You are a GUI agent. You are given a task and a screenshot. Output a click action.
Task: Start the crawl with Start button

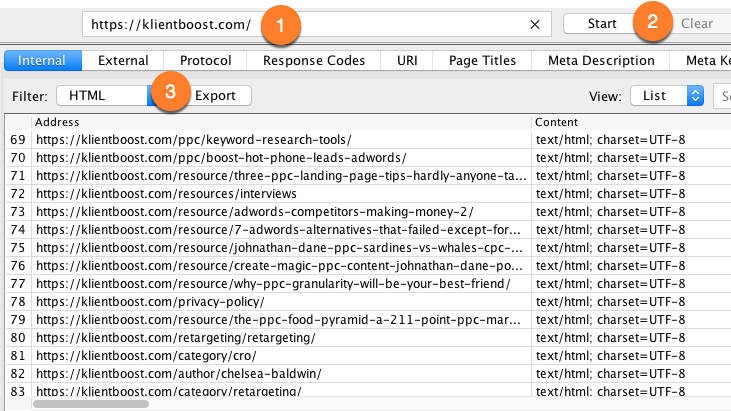[x=601, y=23]
